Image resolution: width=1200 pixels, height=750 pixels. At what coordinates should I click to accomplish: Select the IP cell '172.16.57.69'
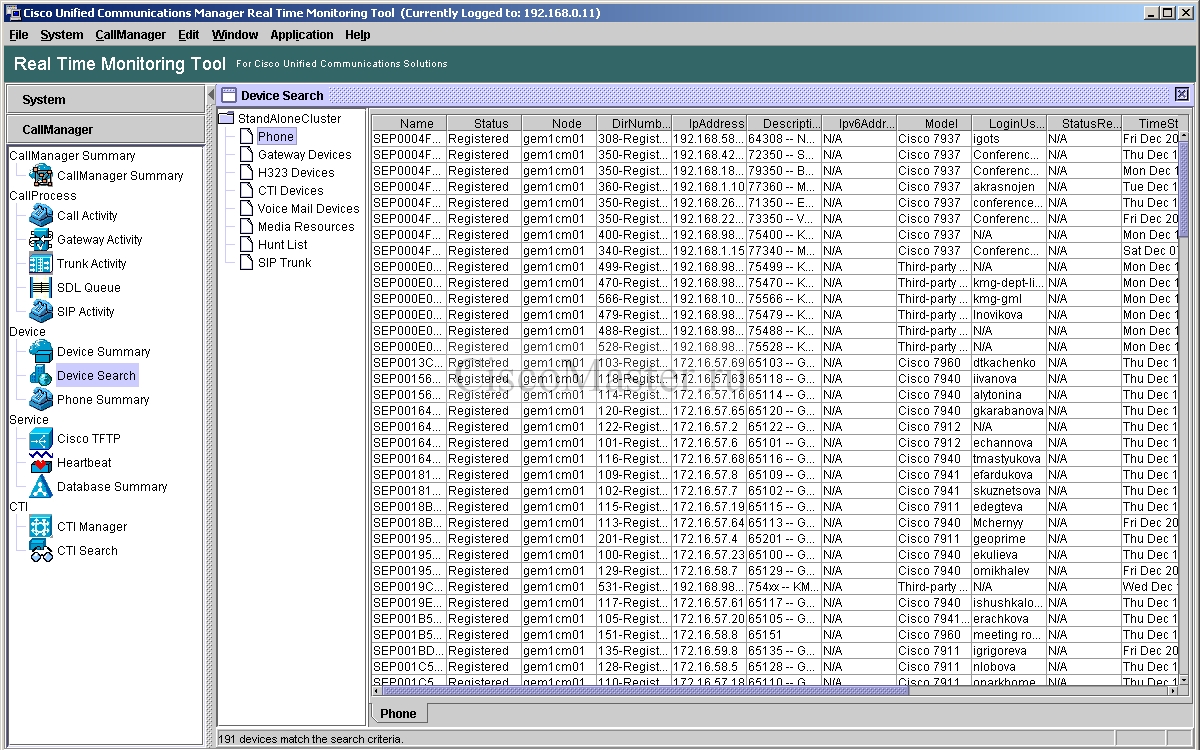pos(709,363)
